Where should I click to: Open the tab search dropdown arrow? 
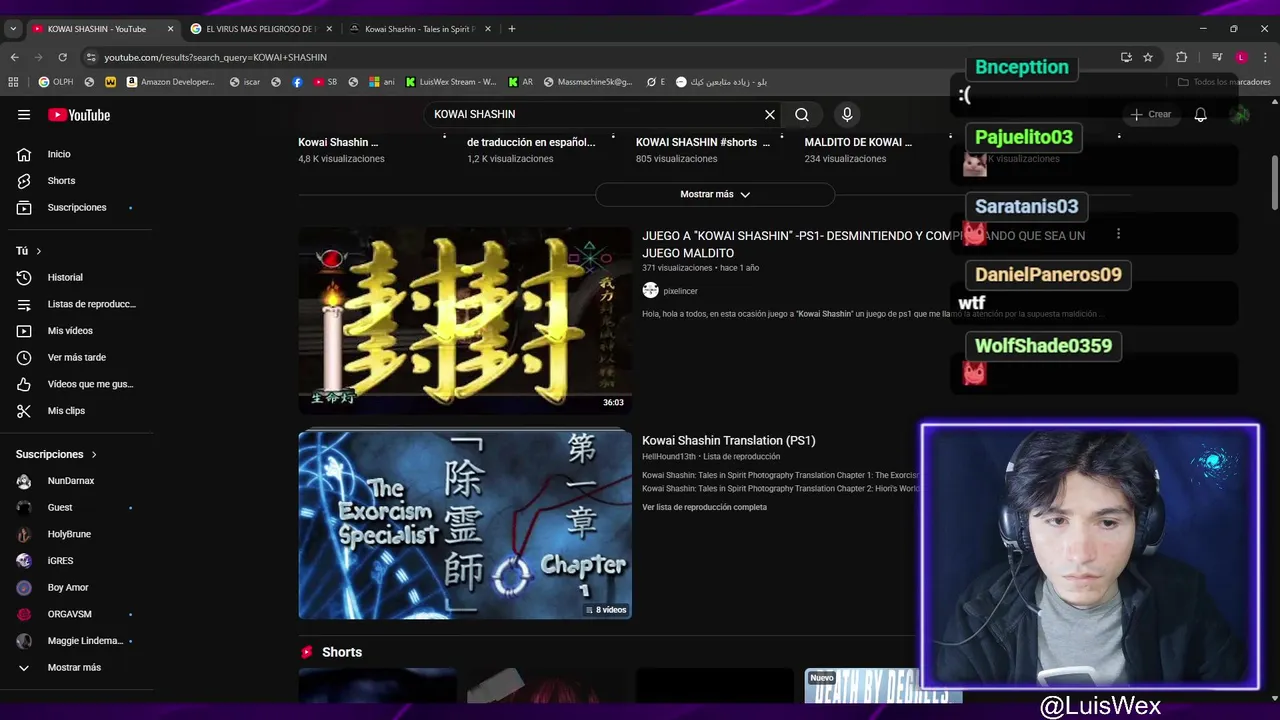pyautogui.click(x=13, y=29)
